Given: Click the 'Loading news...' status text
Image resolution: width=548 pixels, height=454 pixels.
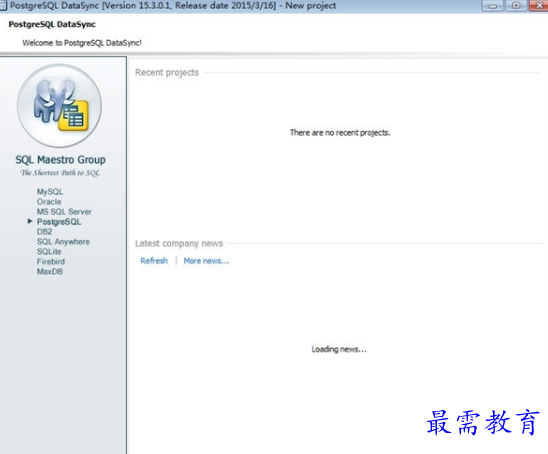Looking at the screenshot, I should point(339,349).
